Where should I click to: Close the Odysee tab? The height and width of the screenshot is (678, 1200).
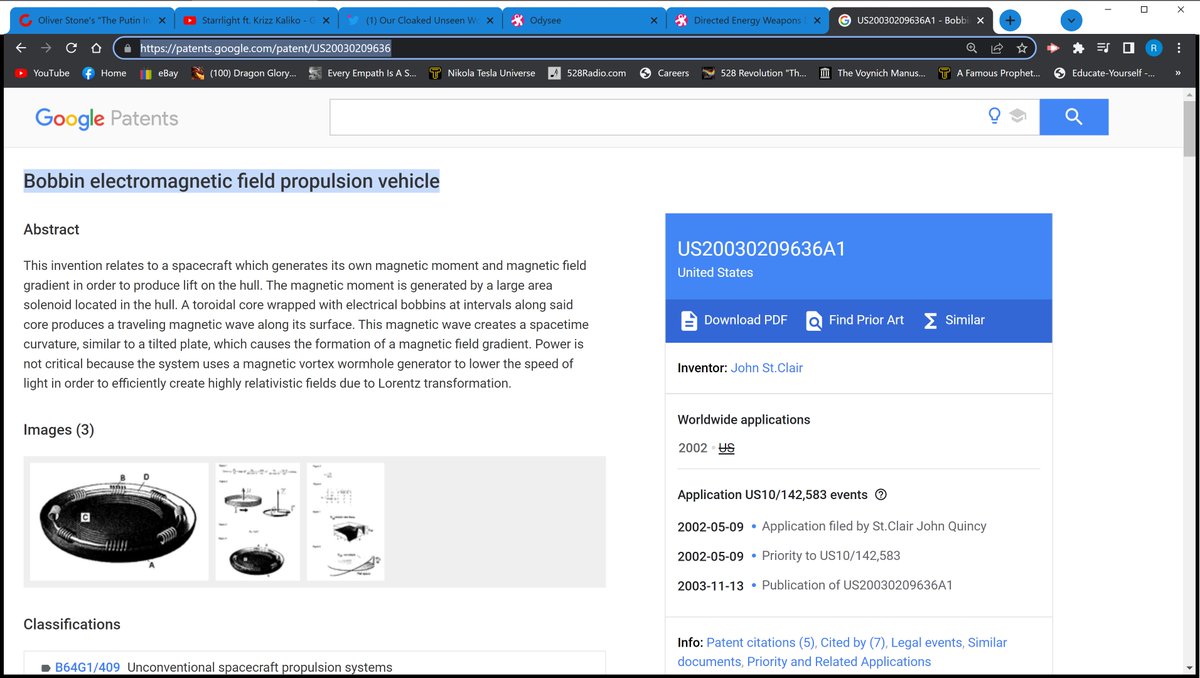point(654,20)
